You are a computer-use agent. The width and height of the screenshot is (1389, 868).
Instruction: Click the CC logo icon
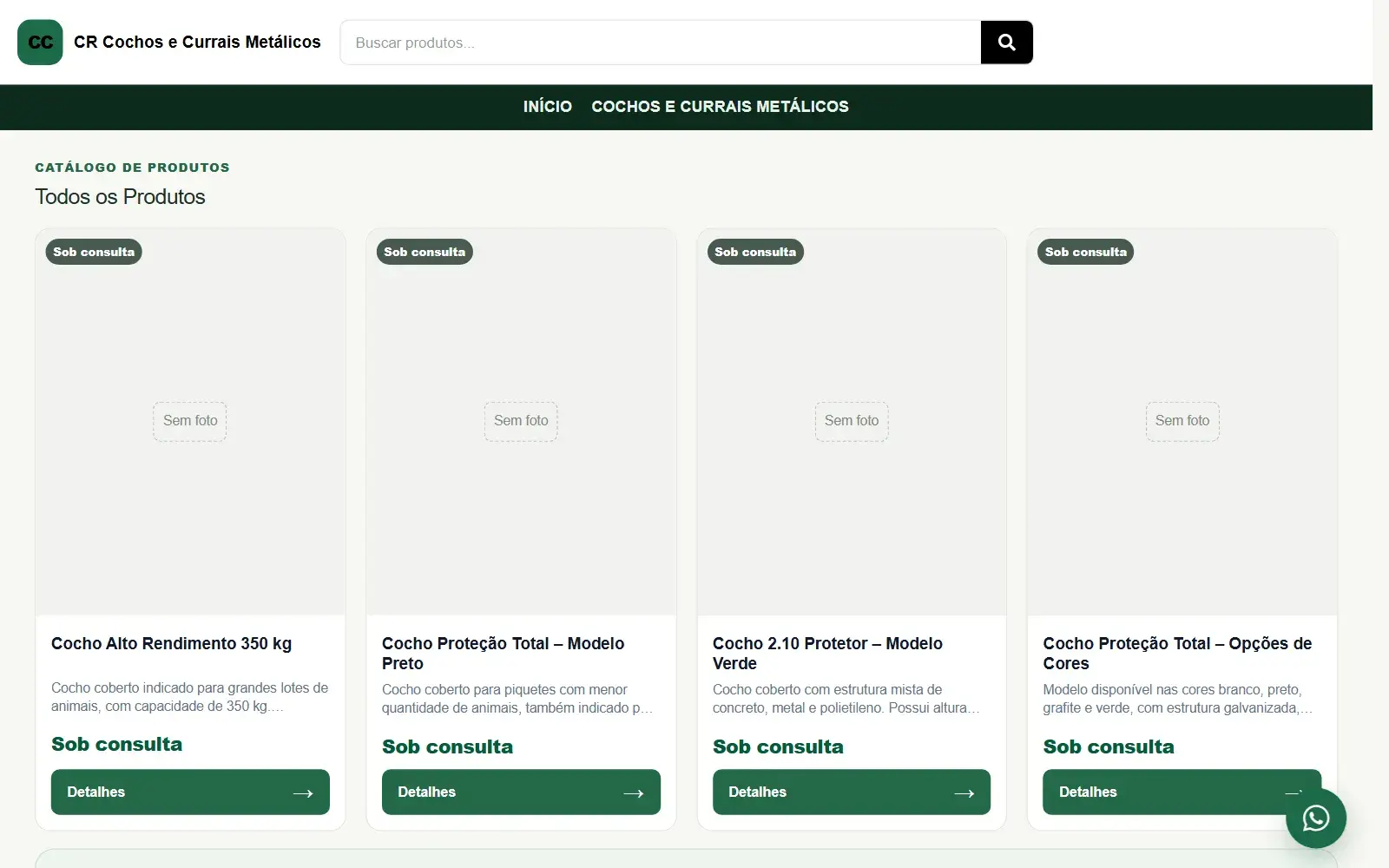40,43
